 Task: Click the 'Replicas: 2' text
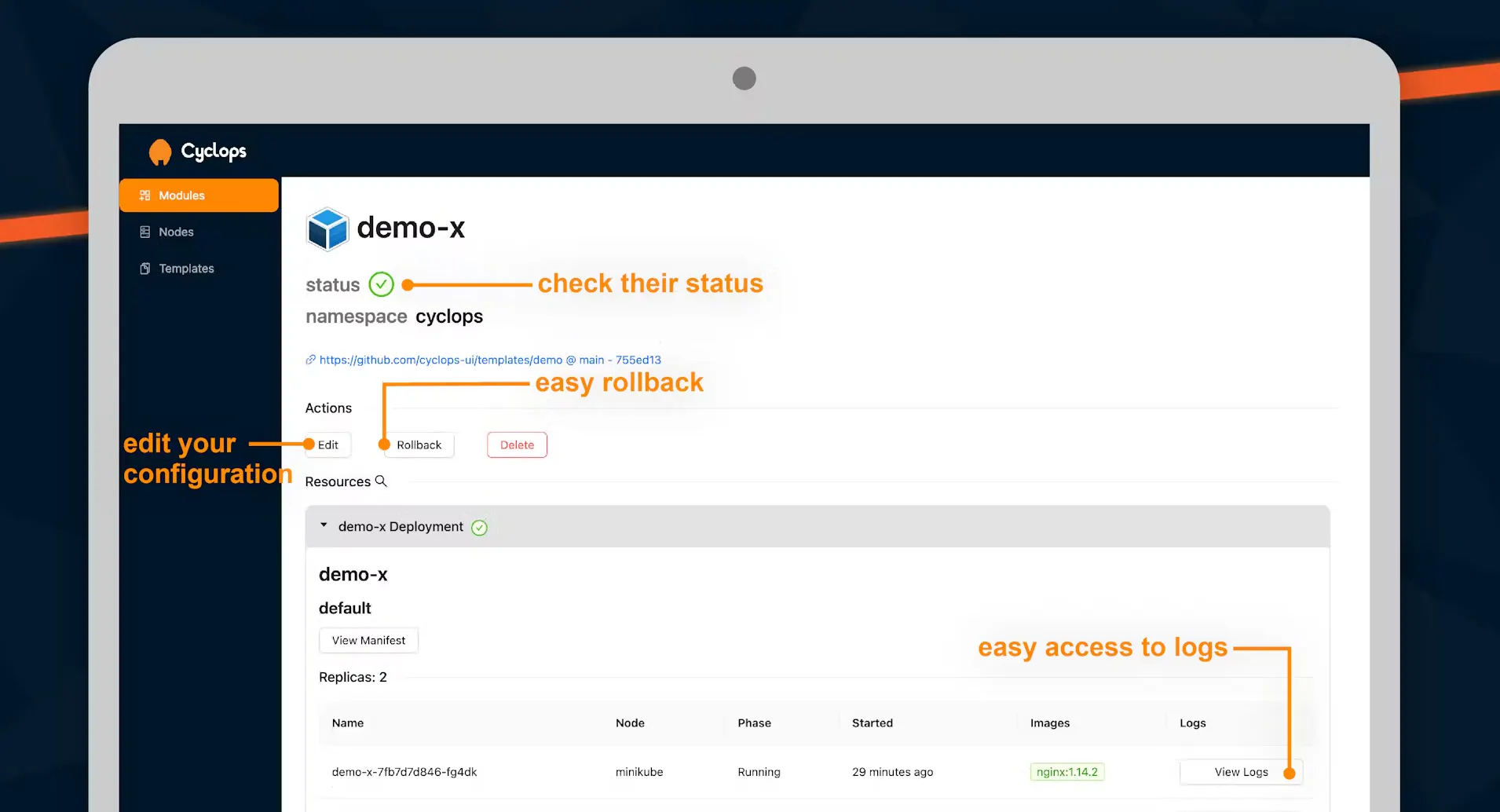click(353, 677)
